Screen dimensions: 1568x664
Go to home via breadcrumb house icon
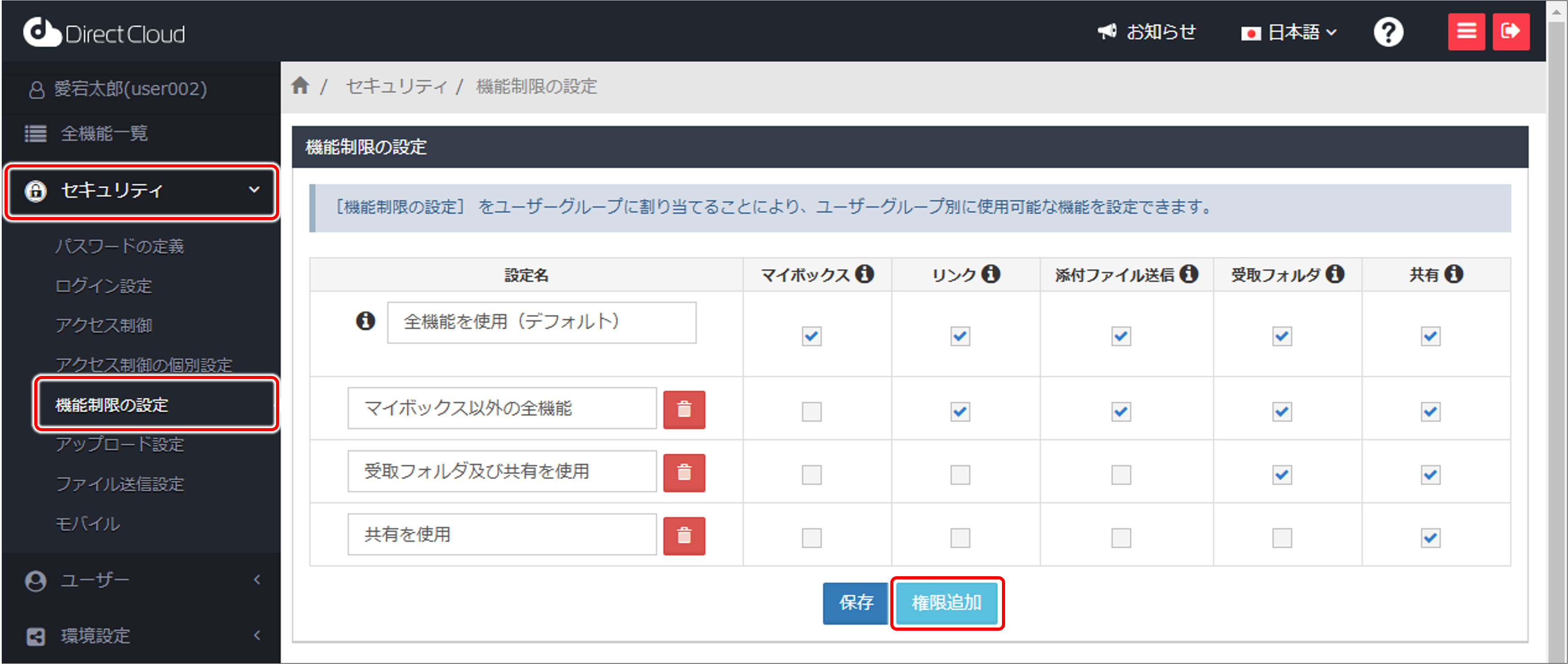tap(300, 85)
